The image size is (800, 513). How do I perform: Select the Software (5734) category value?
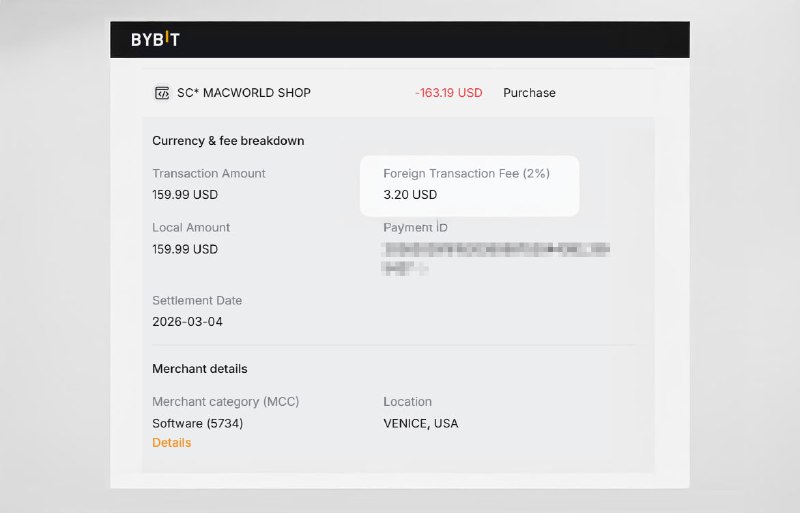197,423
